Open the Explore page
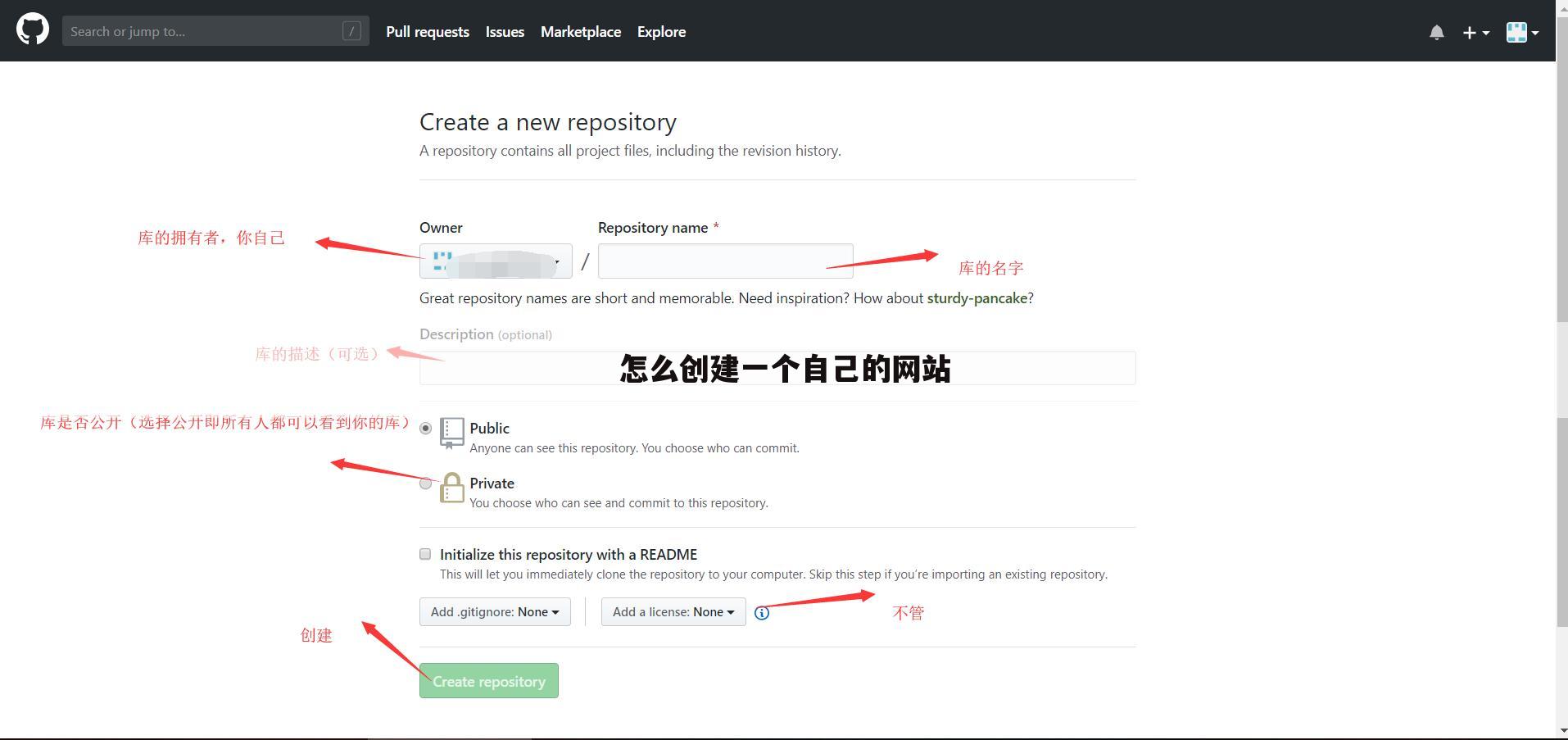 (x=662, y=32)
